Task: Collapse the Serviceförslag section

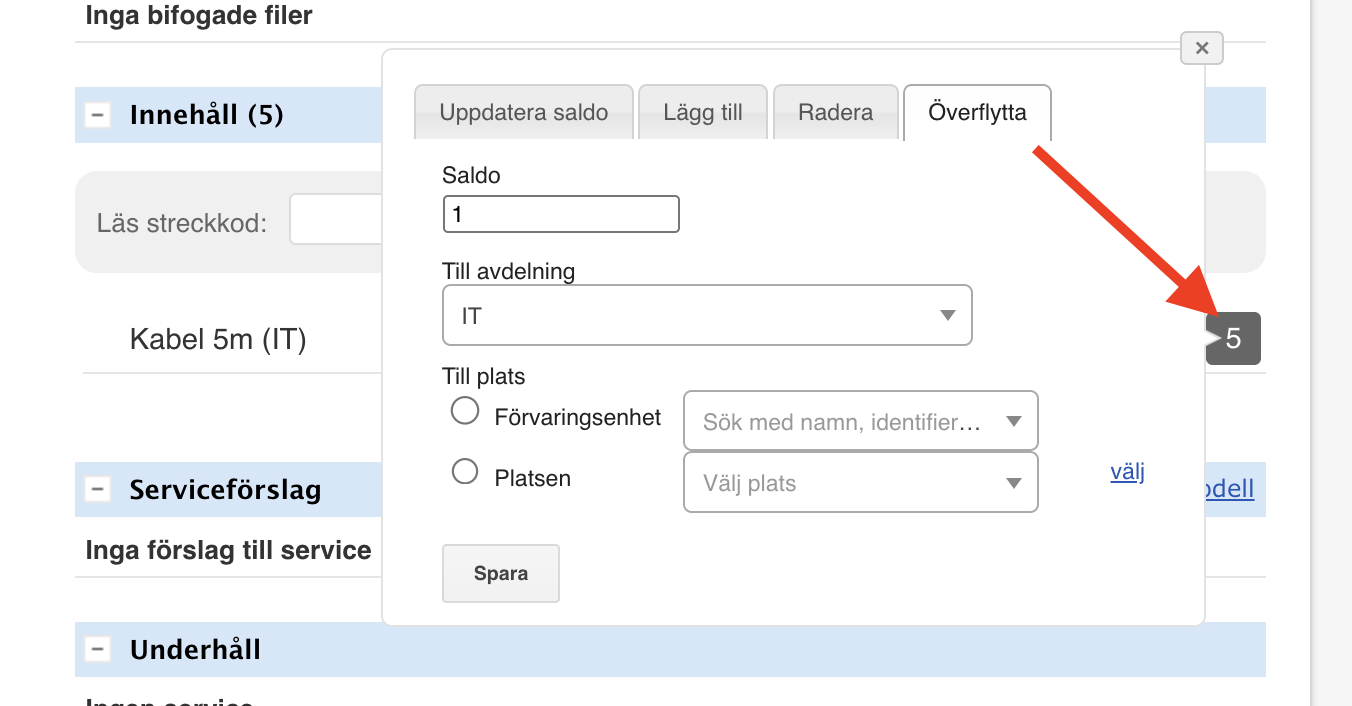Action: pos(98,490)
